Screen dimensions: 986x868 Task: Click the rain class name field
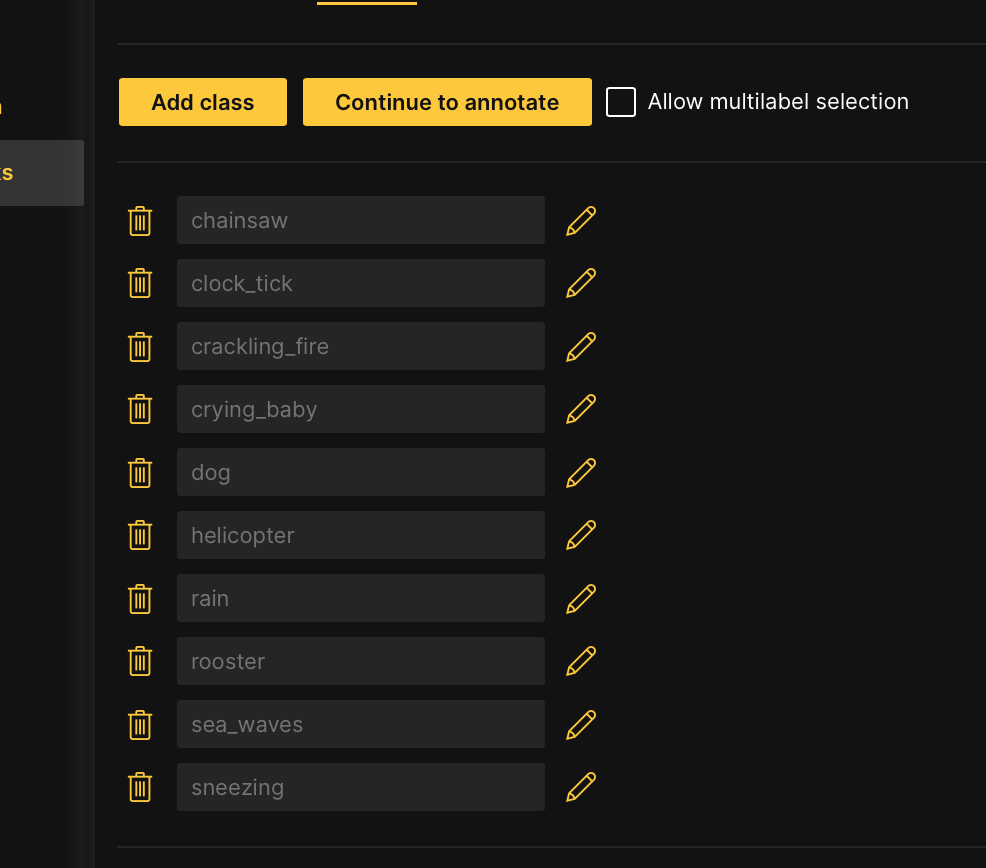(x=360, y=598)
